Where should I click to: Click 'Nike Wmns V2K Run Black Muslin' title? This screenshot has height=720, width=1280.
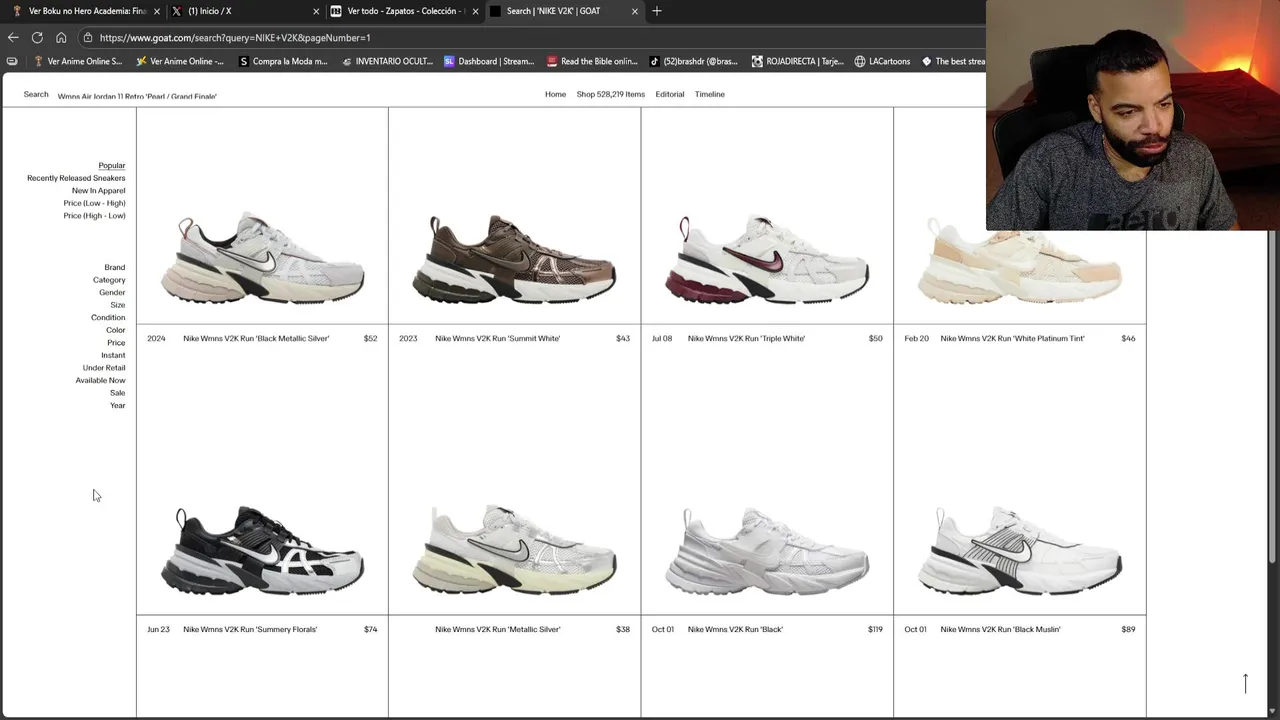(1000, 629)
